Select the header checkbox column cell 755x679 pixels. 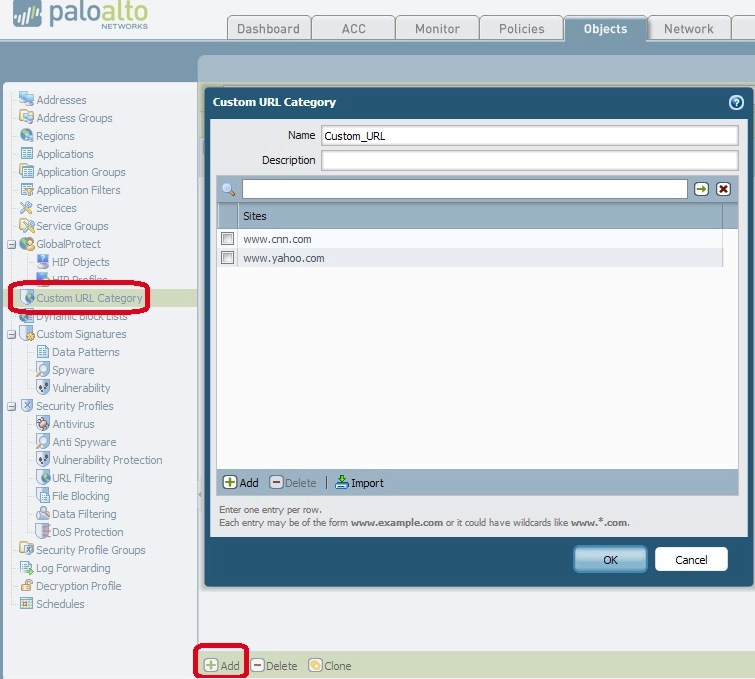coord(227,216)
